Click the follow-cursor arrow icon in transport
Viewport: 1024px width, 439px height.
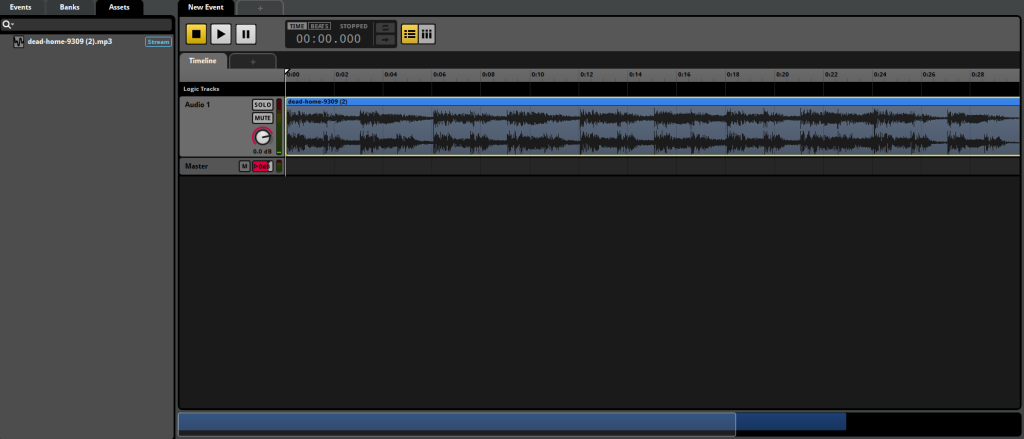click(384, 41)
